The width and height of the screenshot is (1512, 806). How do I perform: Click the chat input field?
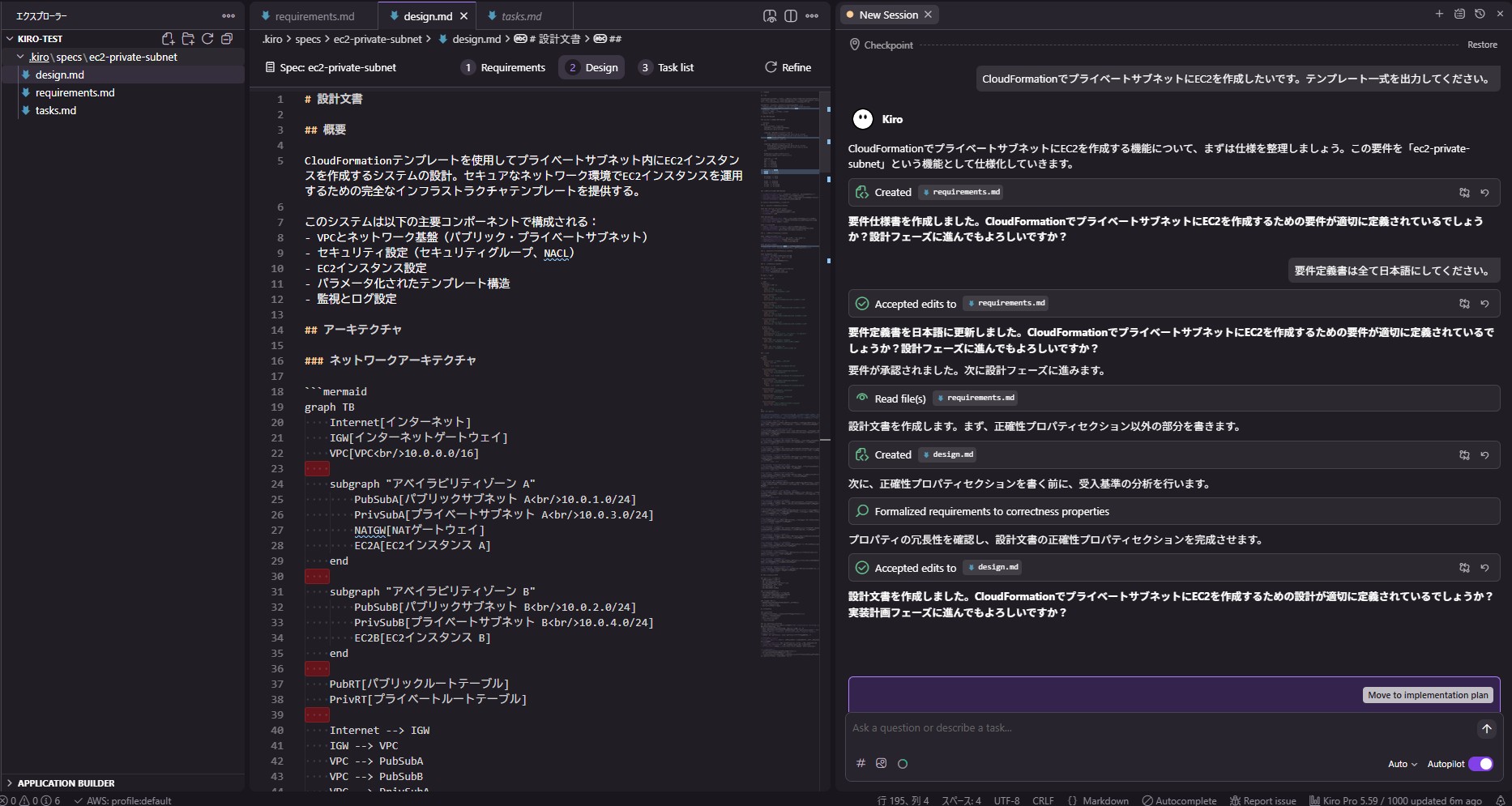[1159, 728]
